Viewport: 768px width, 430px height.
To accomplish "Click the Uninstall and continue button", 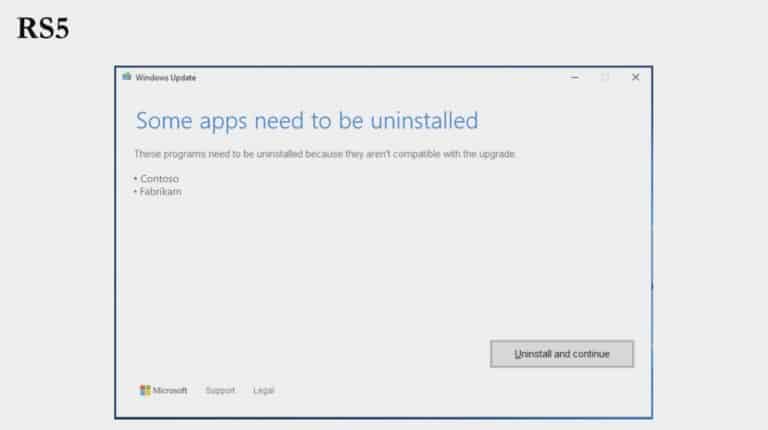I will [561, 354].
